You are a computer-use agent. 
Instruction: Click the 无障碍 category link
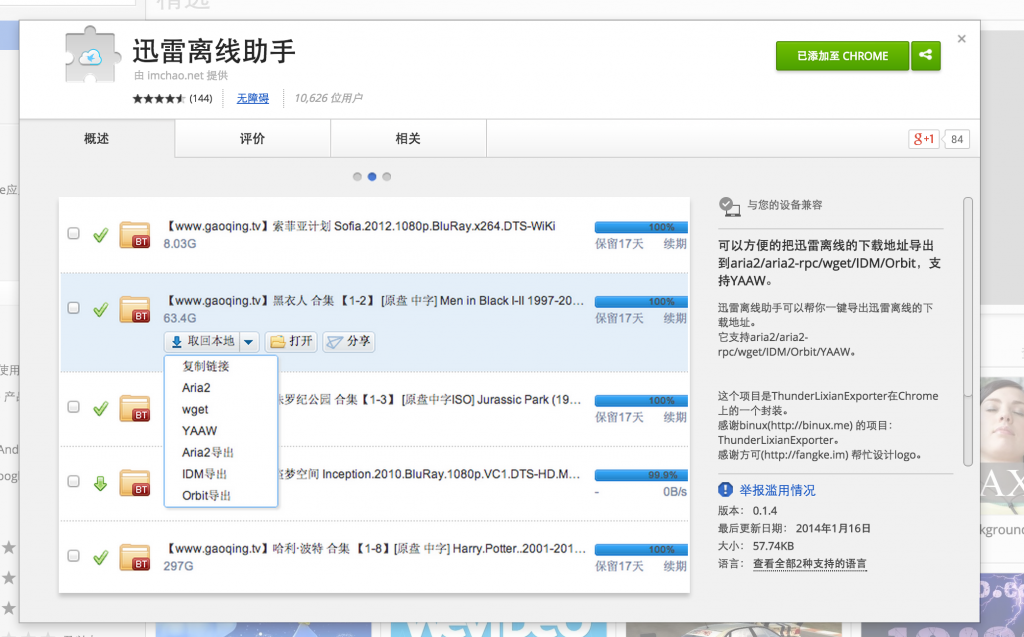253,98
